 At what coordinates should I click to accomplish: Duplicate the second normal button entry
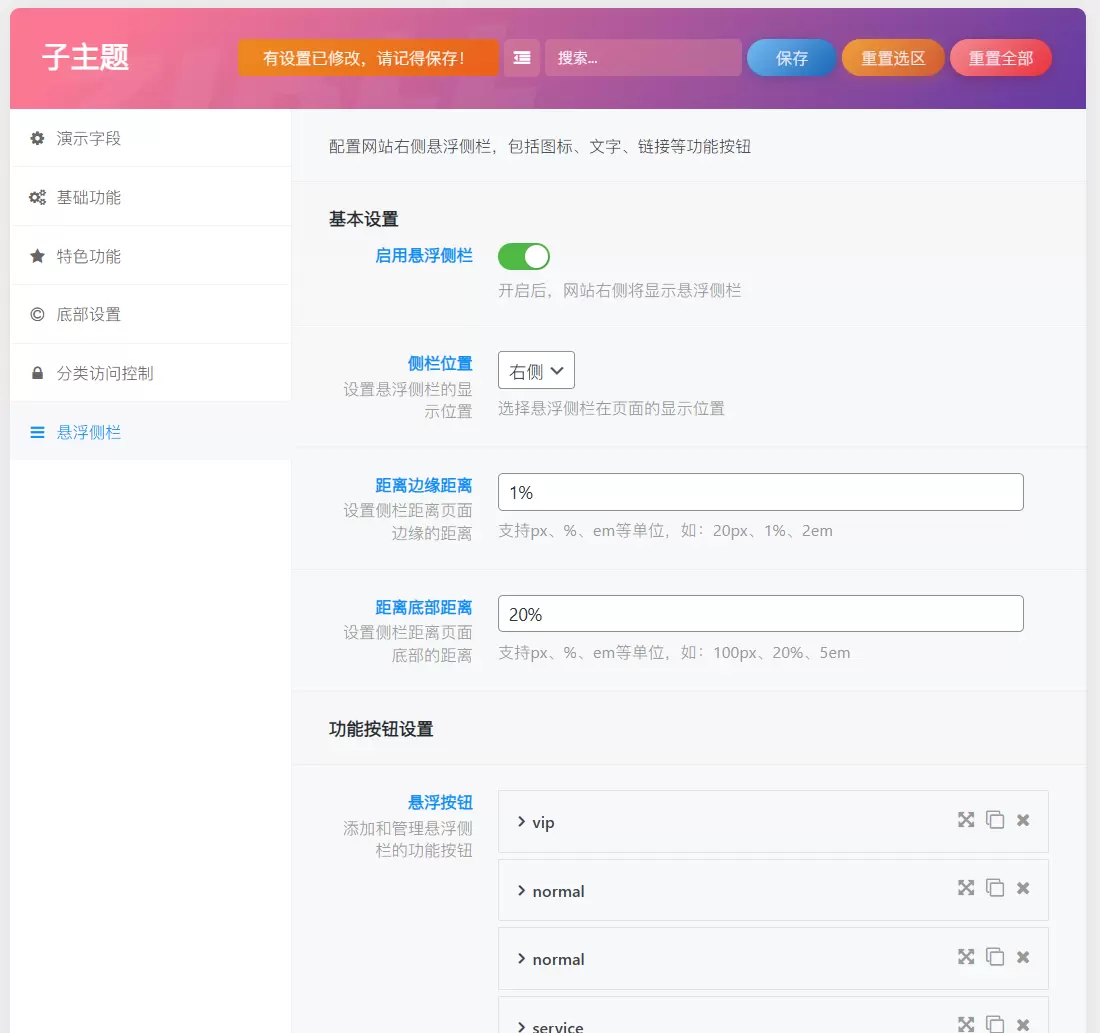pyautogui.click(x=995, y=957)
